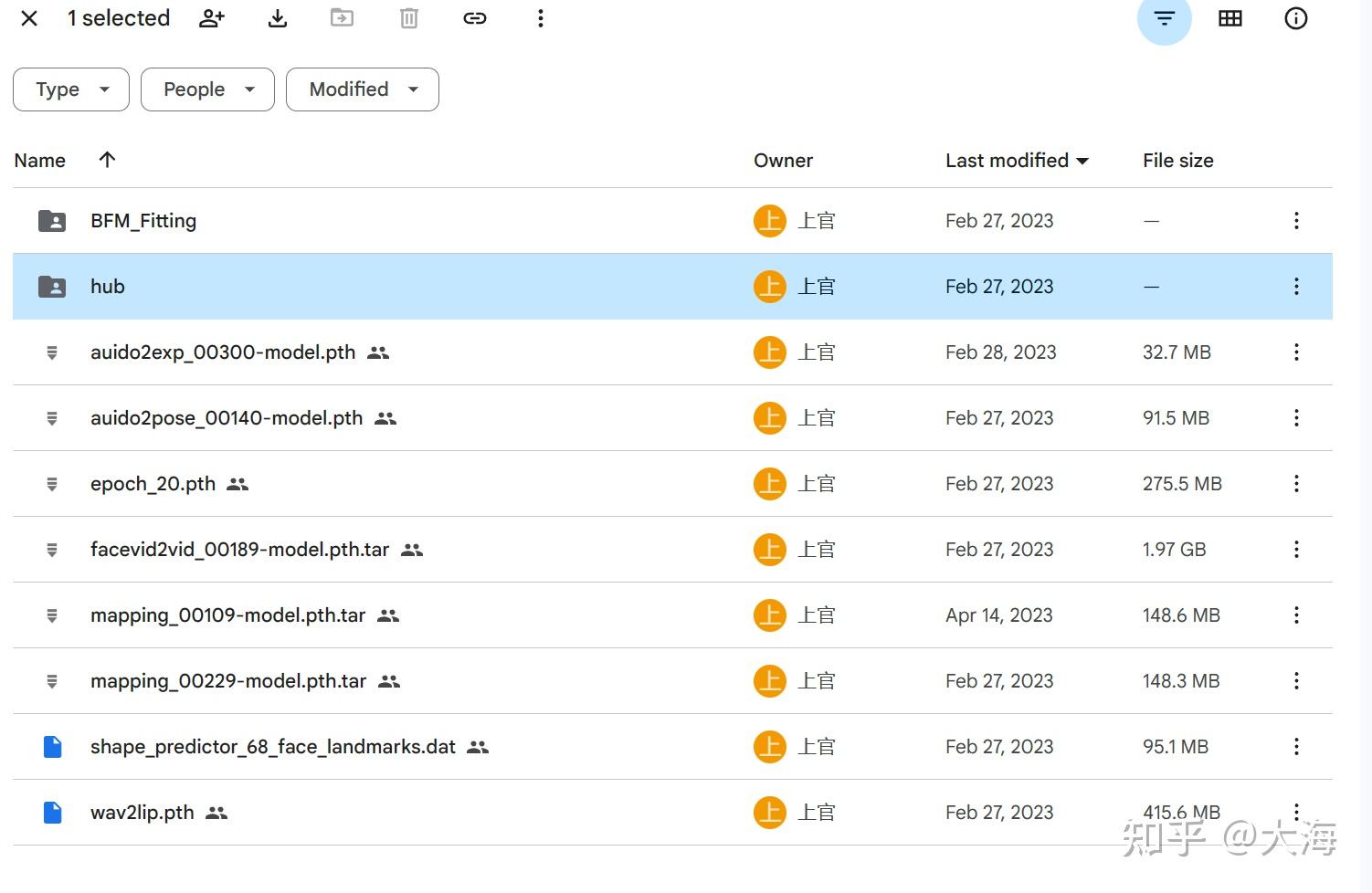This screenshot has width=1372, height=893.
Task: Copy link using the link icon
Action: (x=475, y=18)
